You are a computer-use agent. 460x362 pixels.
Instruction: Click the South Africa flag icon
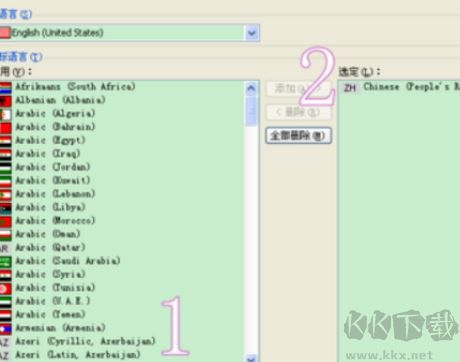tap(6, 88)
